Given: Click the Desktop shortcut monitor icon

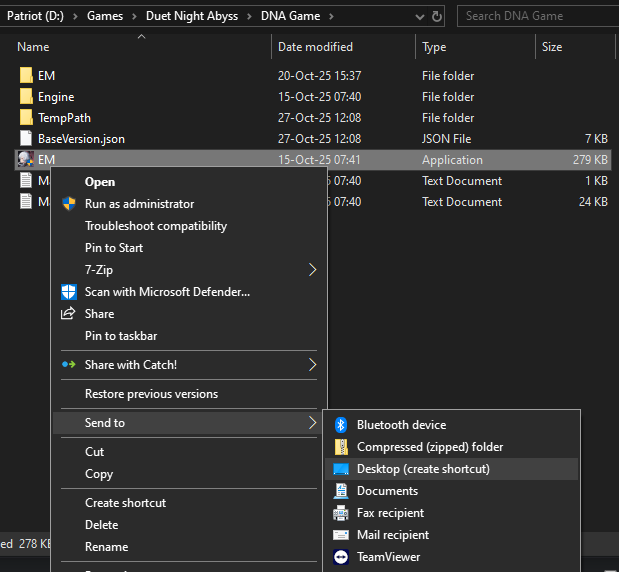Looking at the screenshot, I should pos(341,469).
